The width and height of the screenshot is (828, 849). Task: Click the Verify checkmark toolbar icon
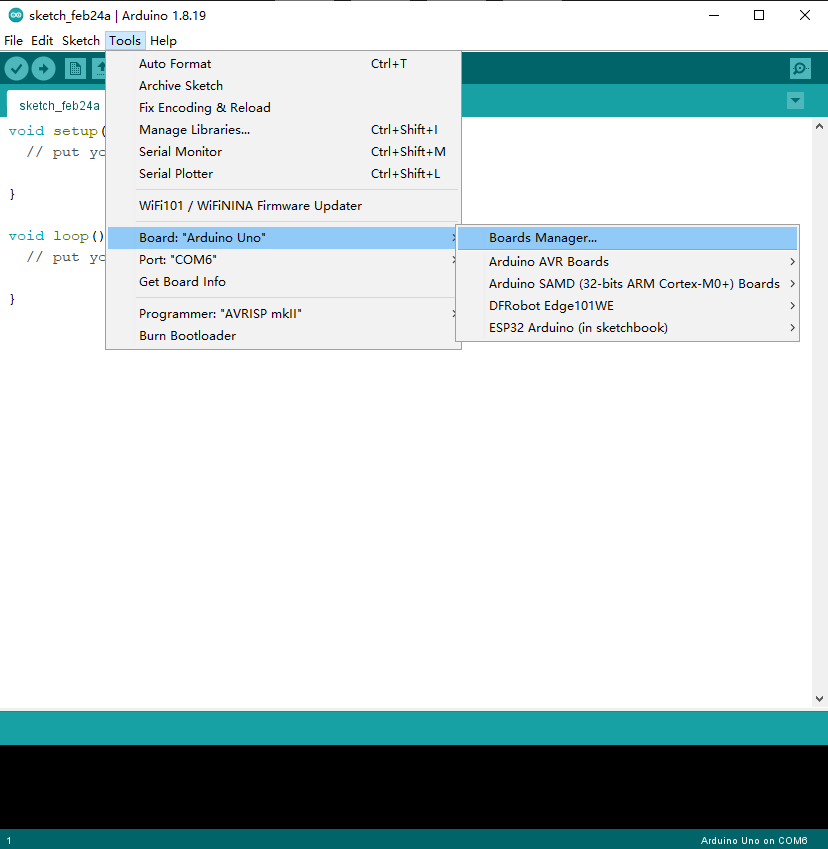(16, 69)
